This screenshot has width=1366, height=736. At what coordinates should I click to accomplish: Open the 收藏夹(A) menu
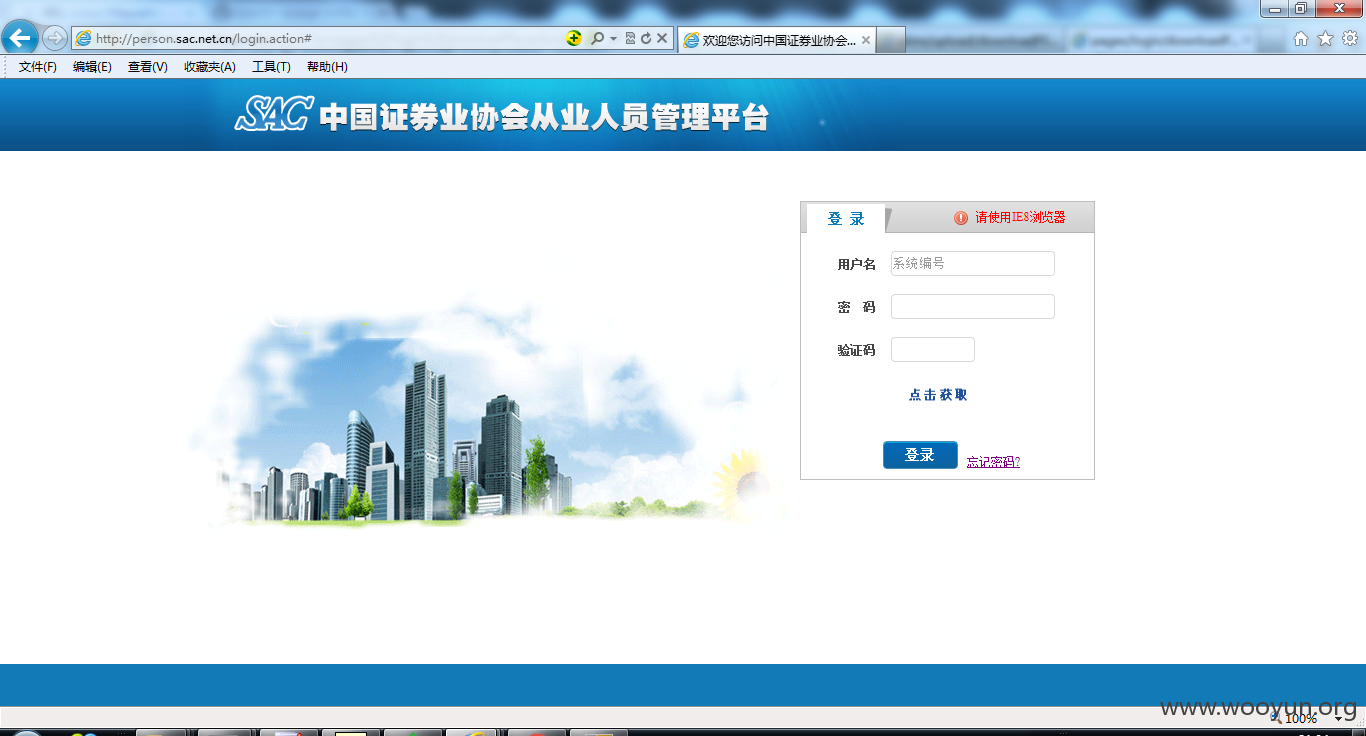point(210,67)
